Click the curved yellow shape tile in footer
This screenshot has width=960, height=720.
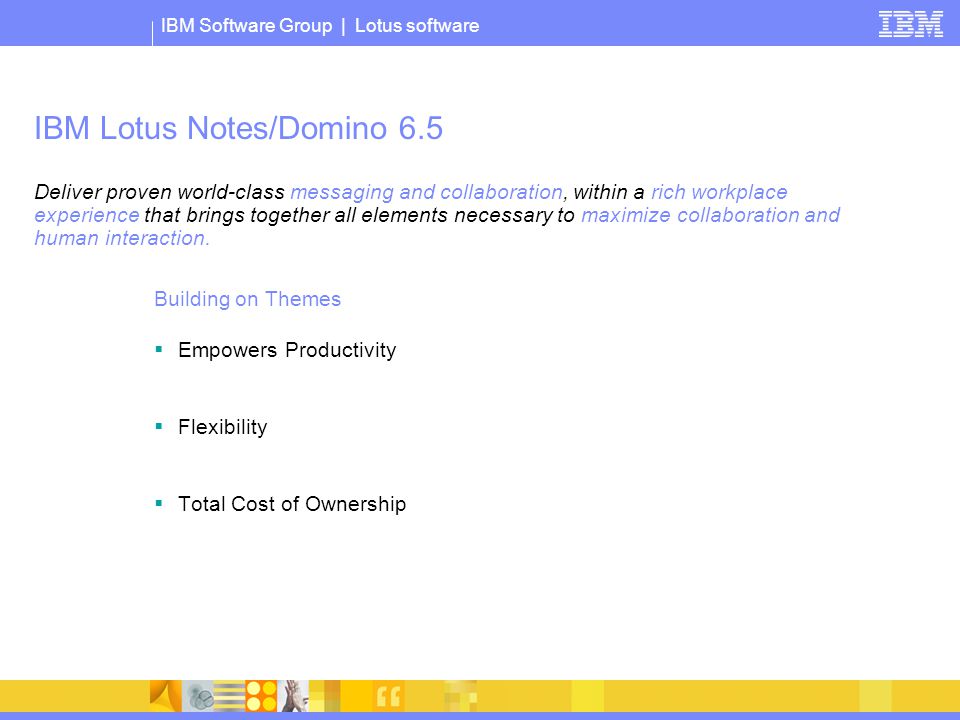[166, 696]
